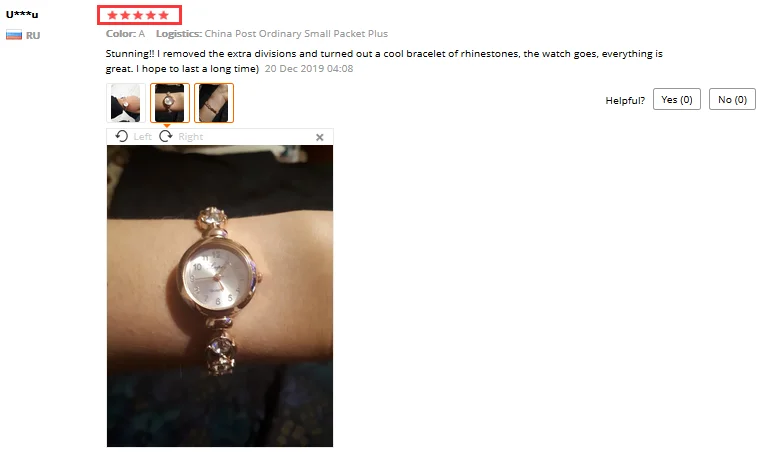Image resolution: width=764 pixels, height=462 pixels.
Task: Click the 'Color: A' variant text
Action: [125, 34]
